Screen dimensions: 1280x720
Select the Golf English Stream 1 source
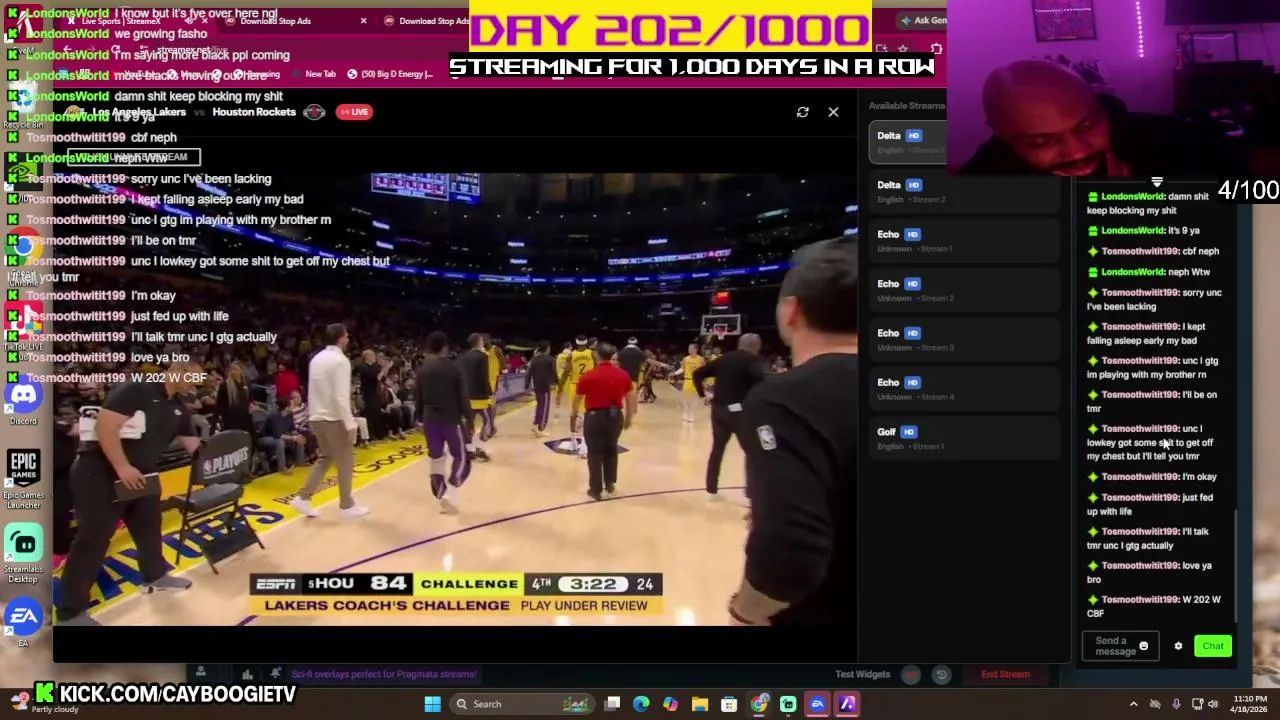965,438
